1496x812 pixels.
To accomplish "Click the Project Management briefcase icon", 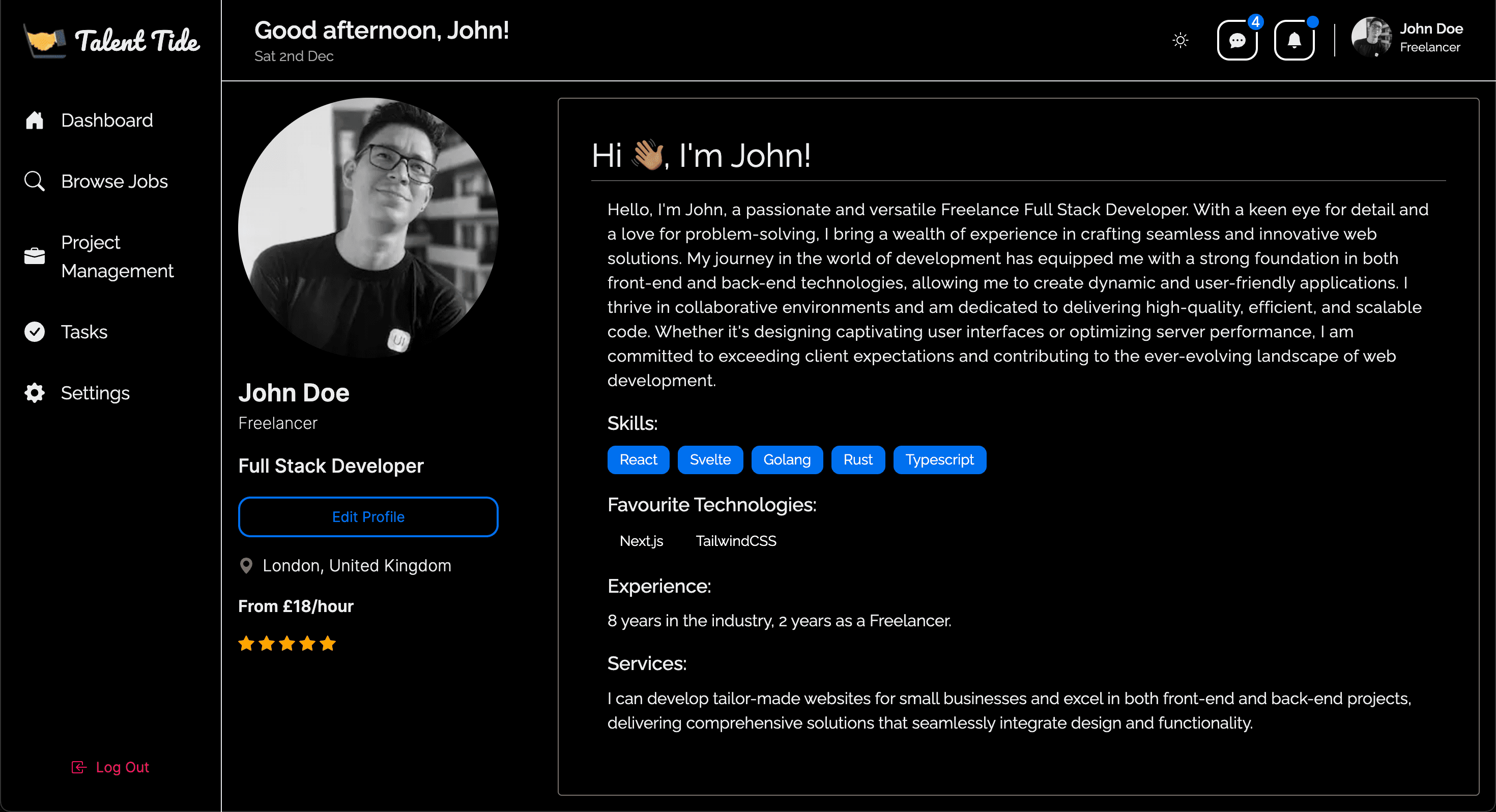I will coord(34,256).
